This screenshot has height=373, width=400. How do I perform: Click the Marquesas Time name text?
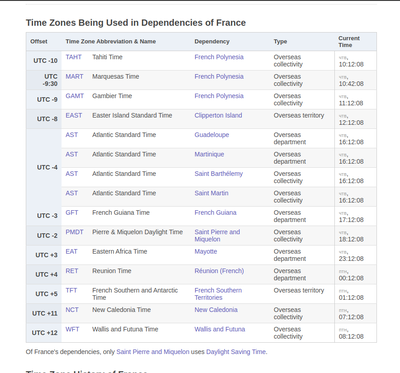(x=116, y=76)
